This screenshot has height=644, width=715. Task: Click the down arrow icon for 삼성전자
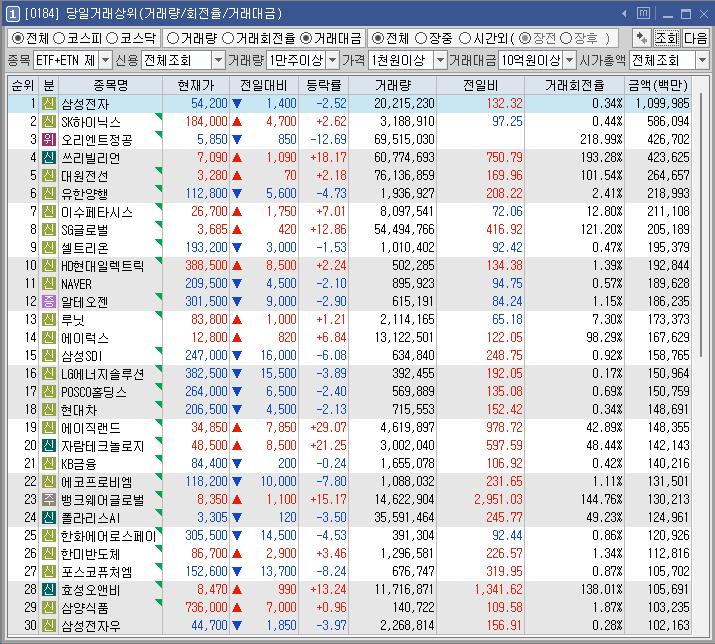coord(237,104)
